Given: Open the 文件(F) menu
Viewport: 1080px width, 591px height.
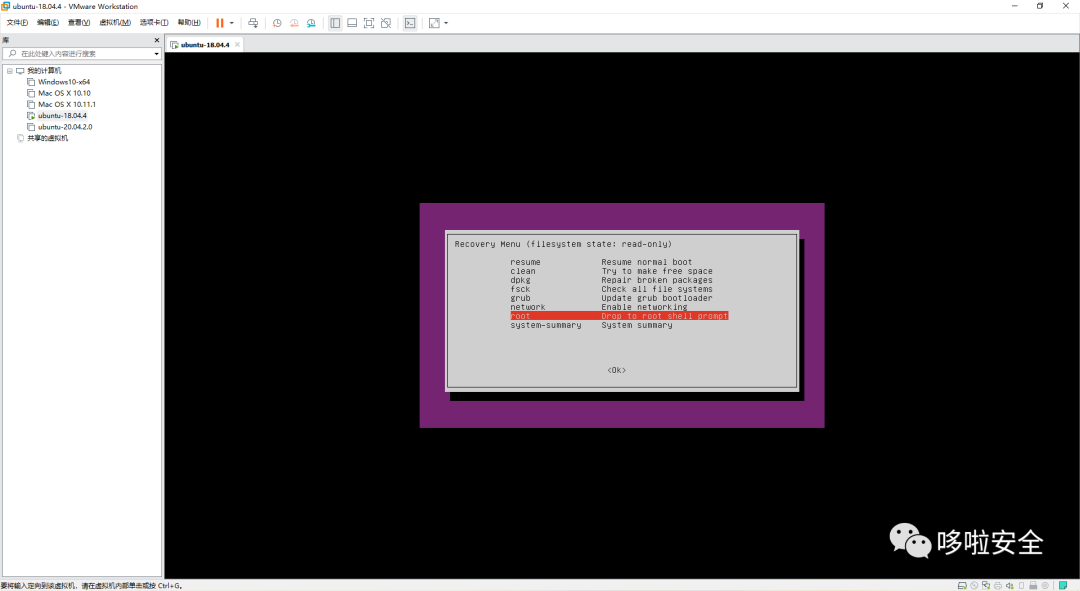Looking at the screenshot, I should click(x=17, y=23).
